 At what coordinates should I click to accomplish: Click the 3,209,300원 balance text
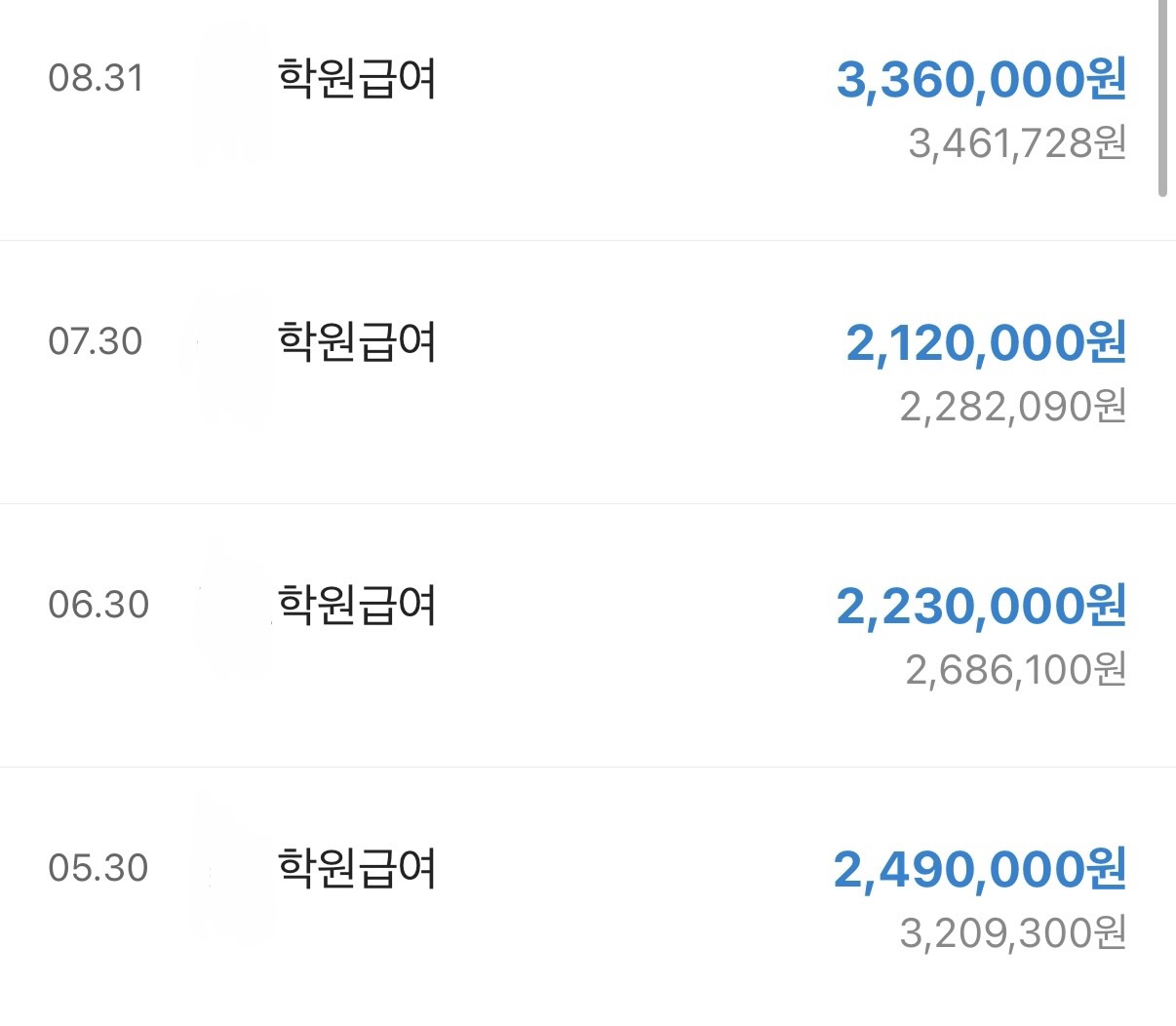click(1013, 933)
